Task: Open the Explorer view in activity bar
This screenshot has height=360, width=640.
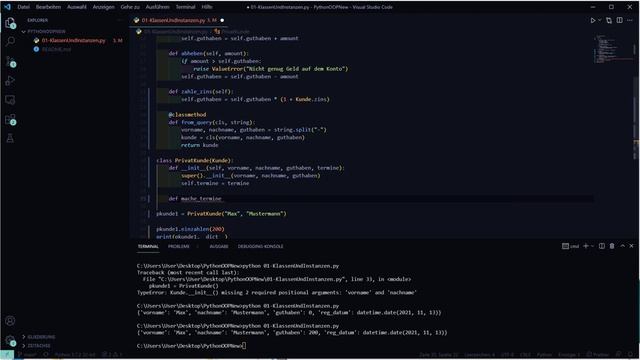Action: point(10,23)
